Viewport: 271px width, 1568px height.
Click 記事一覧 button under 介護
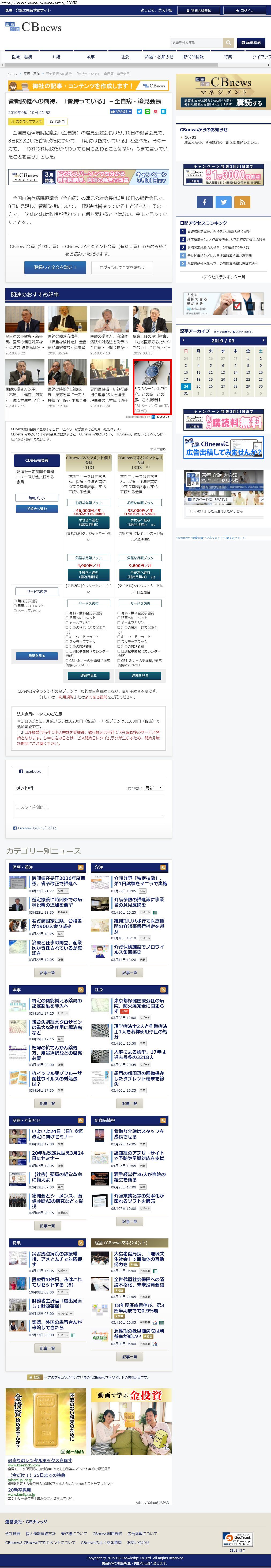129,973
